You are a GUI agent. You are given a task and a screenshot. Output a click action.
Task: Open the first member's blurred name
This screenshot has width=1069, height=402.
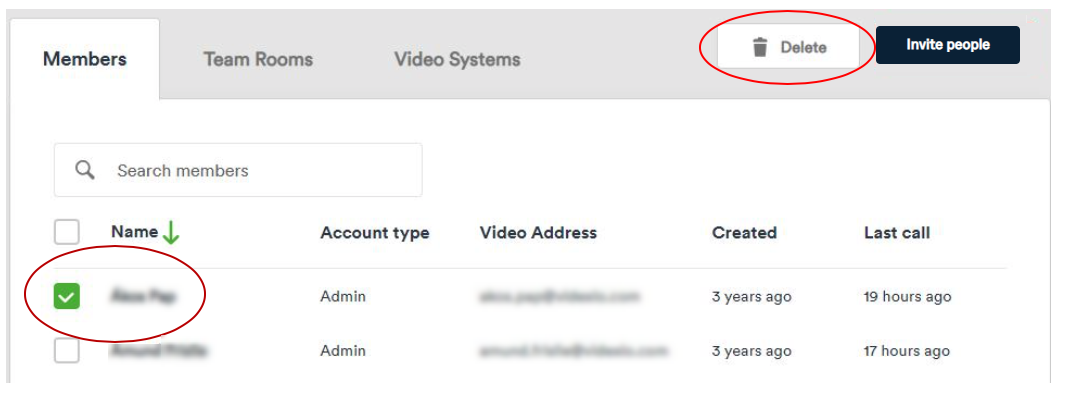(144, 296)
